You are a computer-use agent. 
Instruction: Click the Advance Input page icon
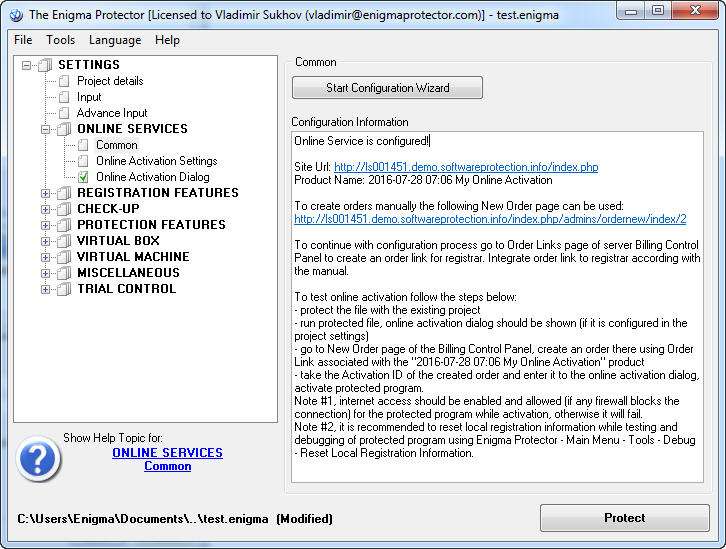click(64, 113)
